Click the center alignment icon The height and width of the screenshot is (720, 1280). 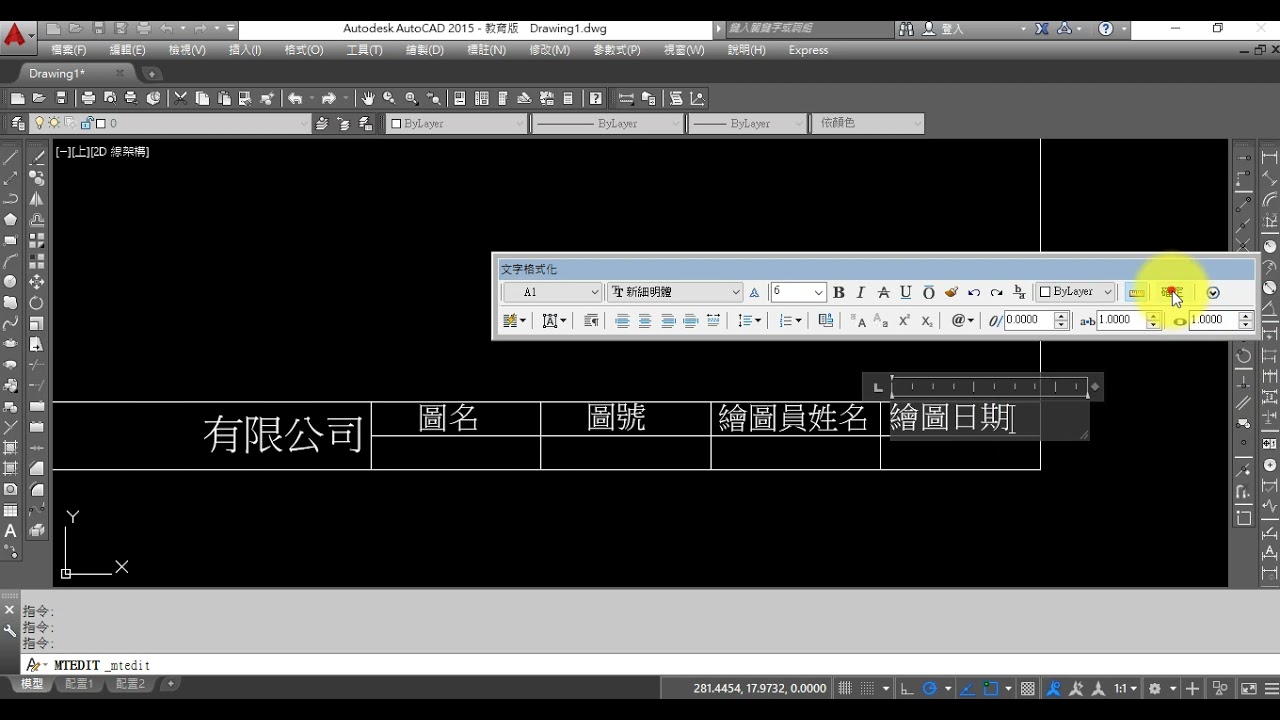tap(645, 321)
